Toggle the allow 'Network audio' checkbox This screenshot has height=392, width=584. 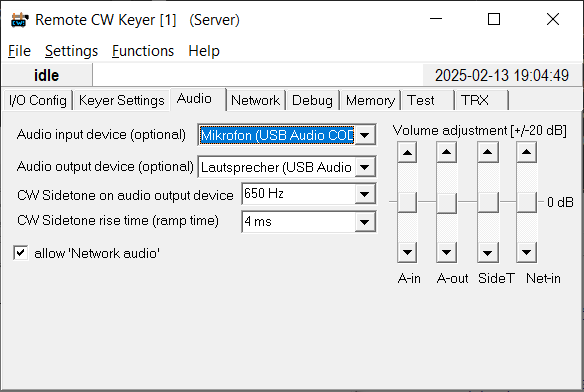pyautogui.click(x=21, y=253)
